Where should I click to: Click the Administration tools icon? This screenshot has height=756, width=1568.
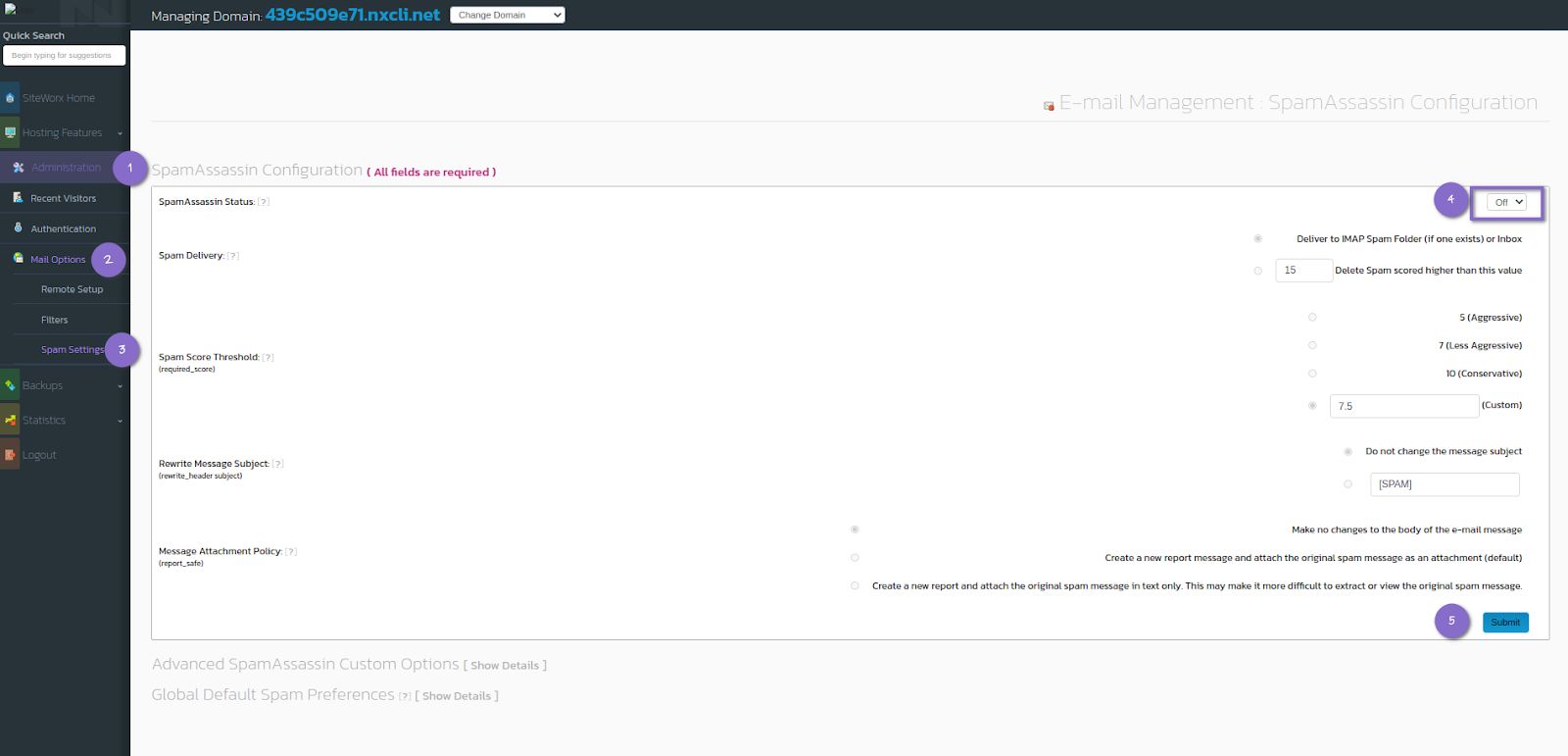click(x=19, y=168)
